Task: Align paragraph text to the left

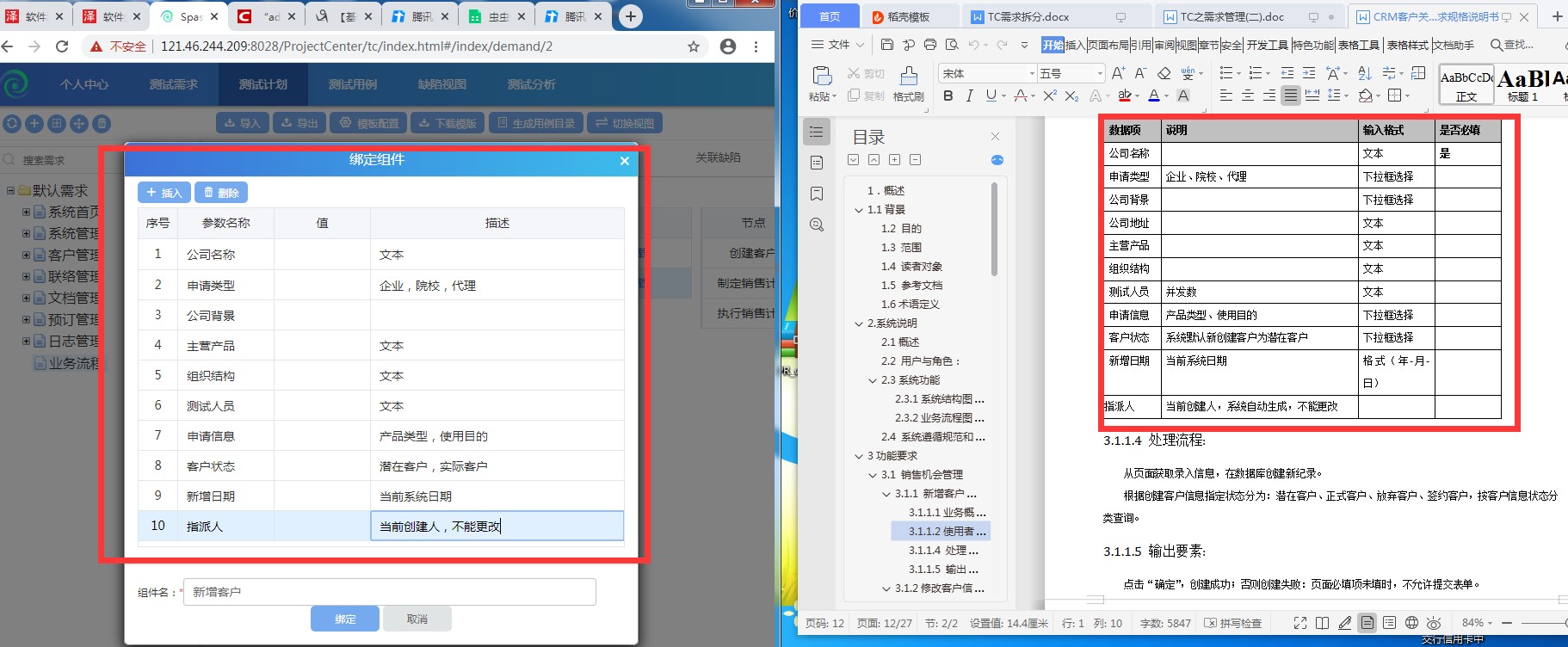Action: pyautogui.click(x=1226, y=96)
